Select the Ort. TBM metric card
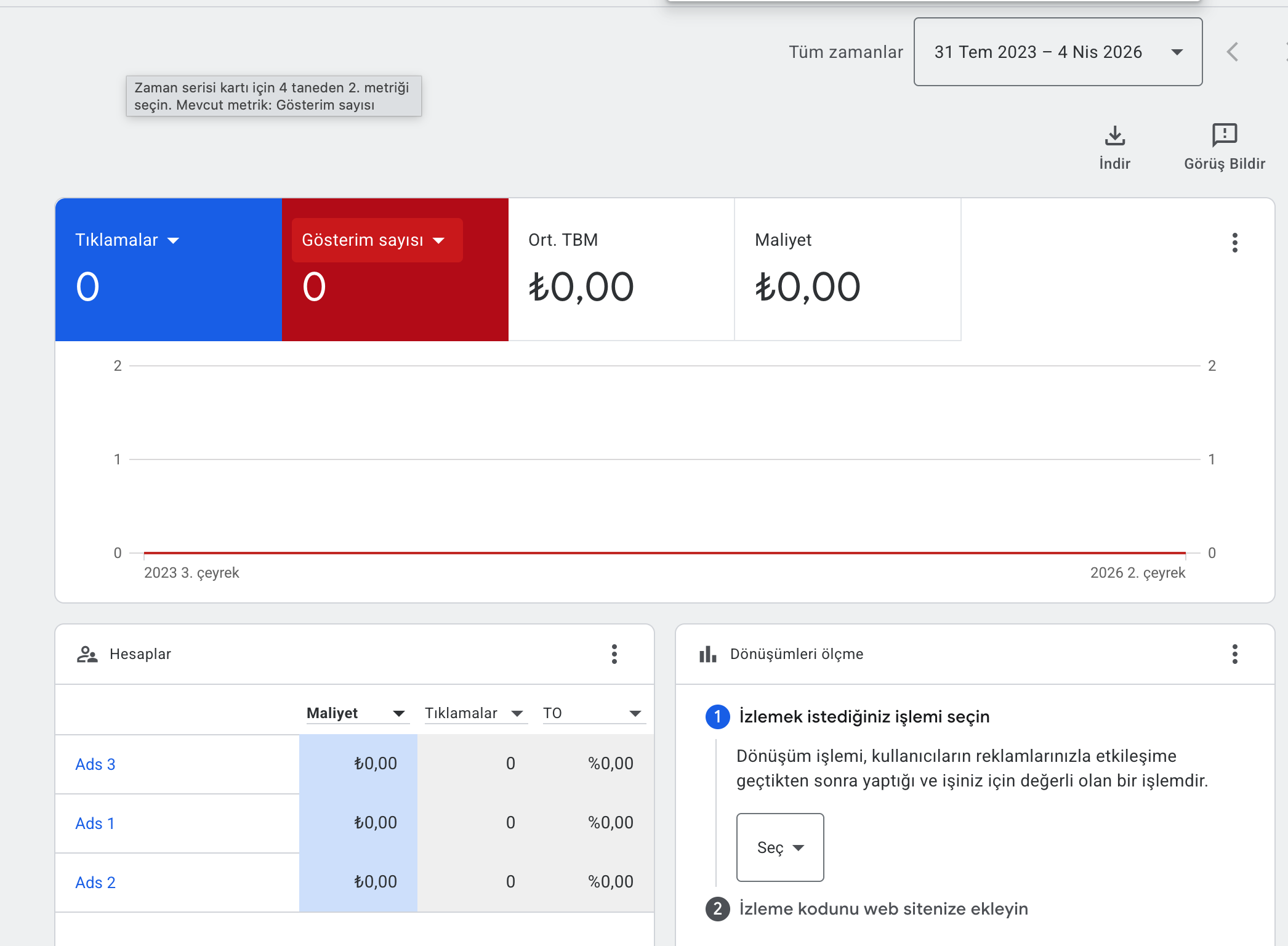The height and width of the screenshot is (946, 1288). pos(621,269)
